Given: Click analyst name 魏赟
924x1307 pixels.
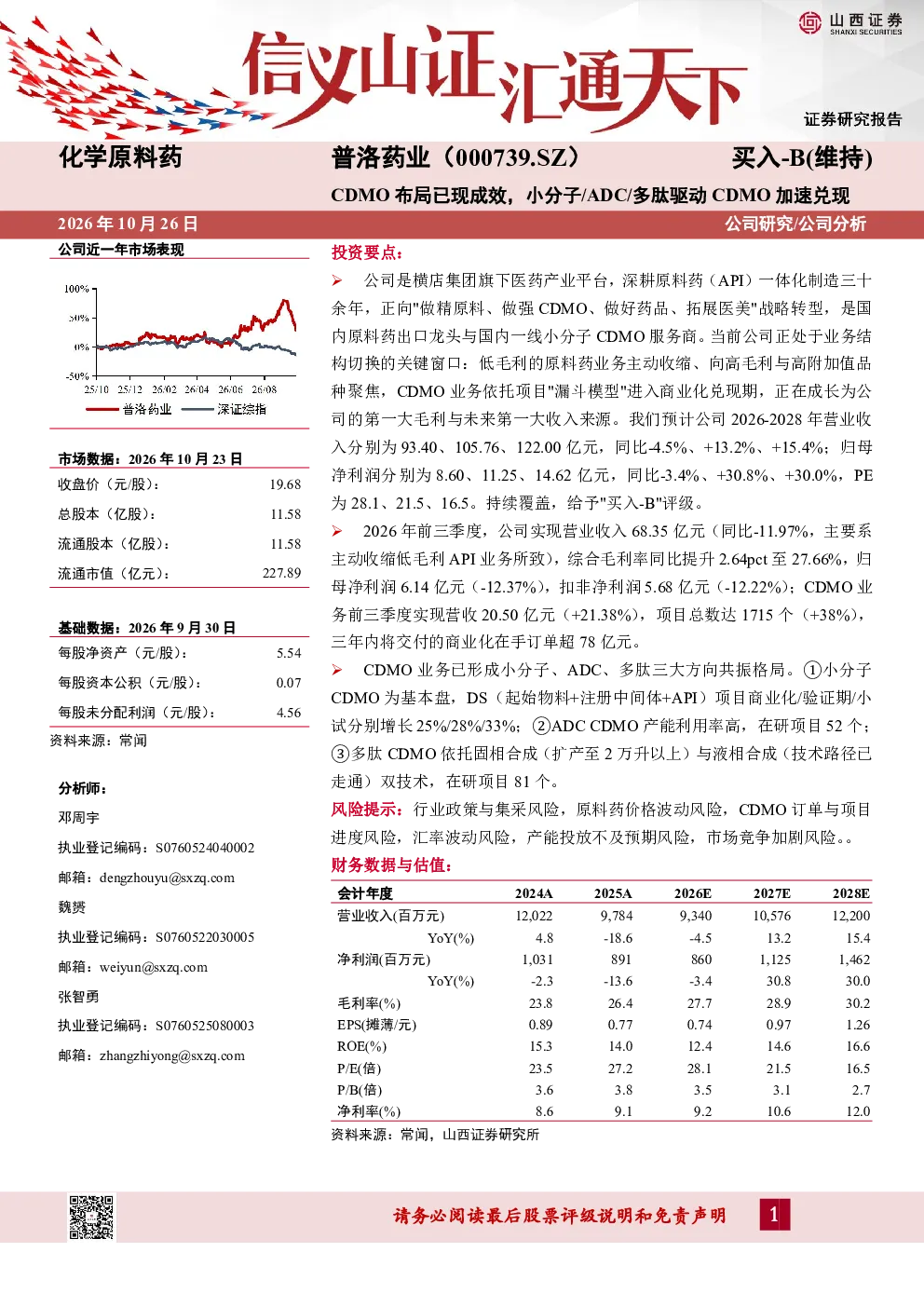Looking at the screenshot, I should (72, 907).
